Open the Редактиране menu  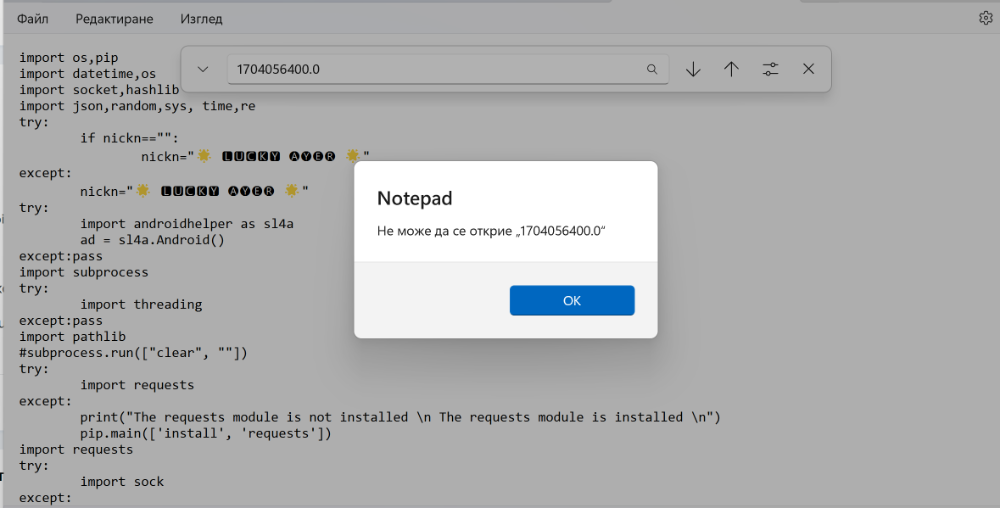point(114,18)
